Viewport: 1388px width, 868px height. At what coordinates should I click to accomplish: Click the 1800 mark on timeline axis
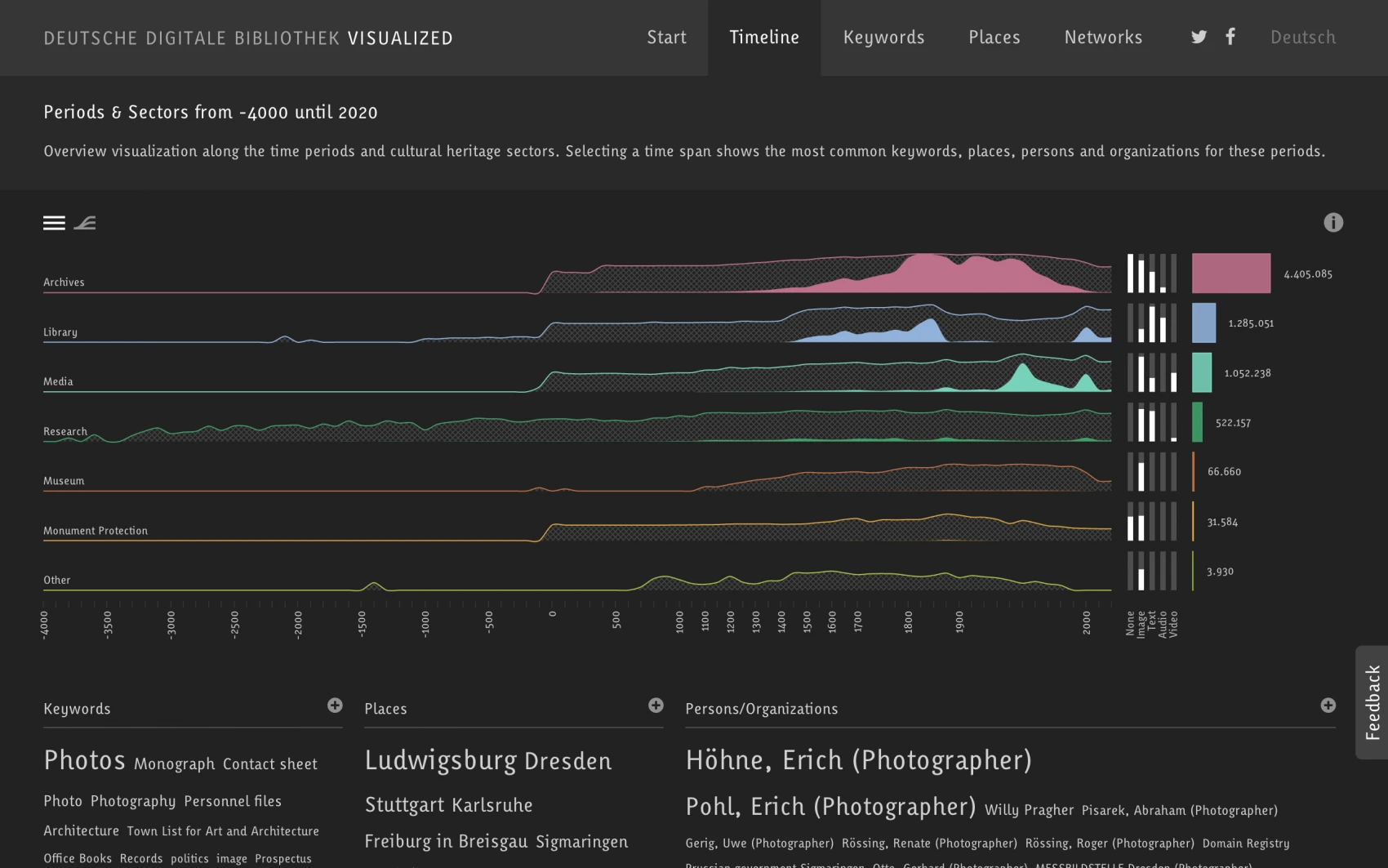[908, 622]
